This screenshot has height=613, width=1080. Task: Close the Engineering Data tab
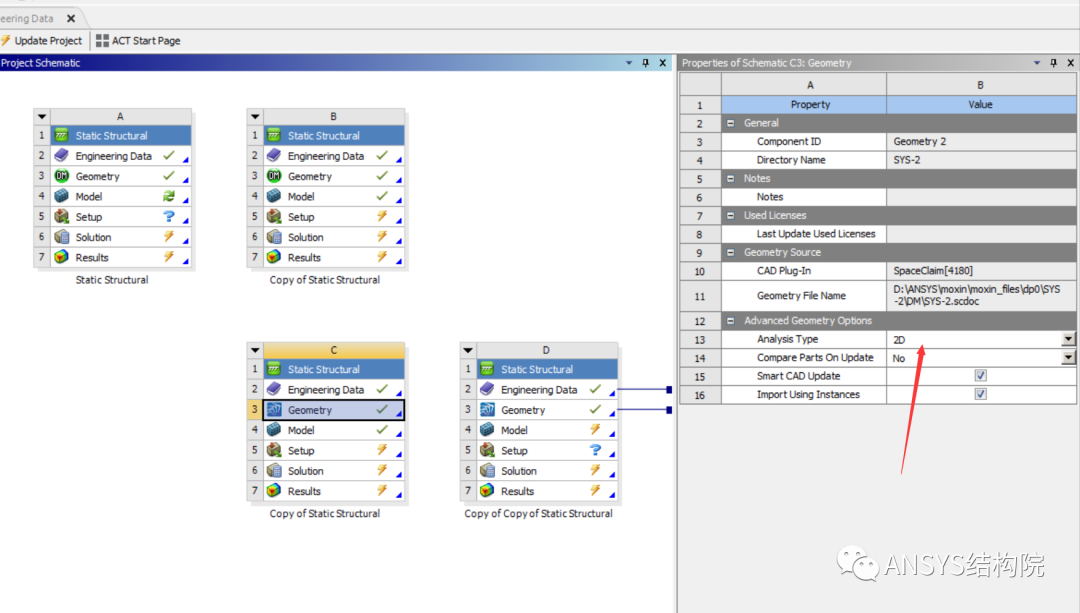[x=71, y=19]
